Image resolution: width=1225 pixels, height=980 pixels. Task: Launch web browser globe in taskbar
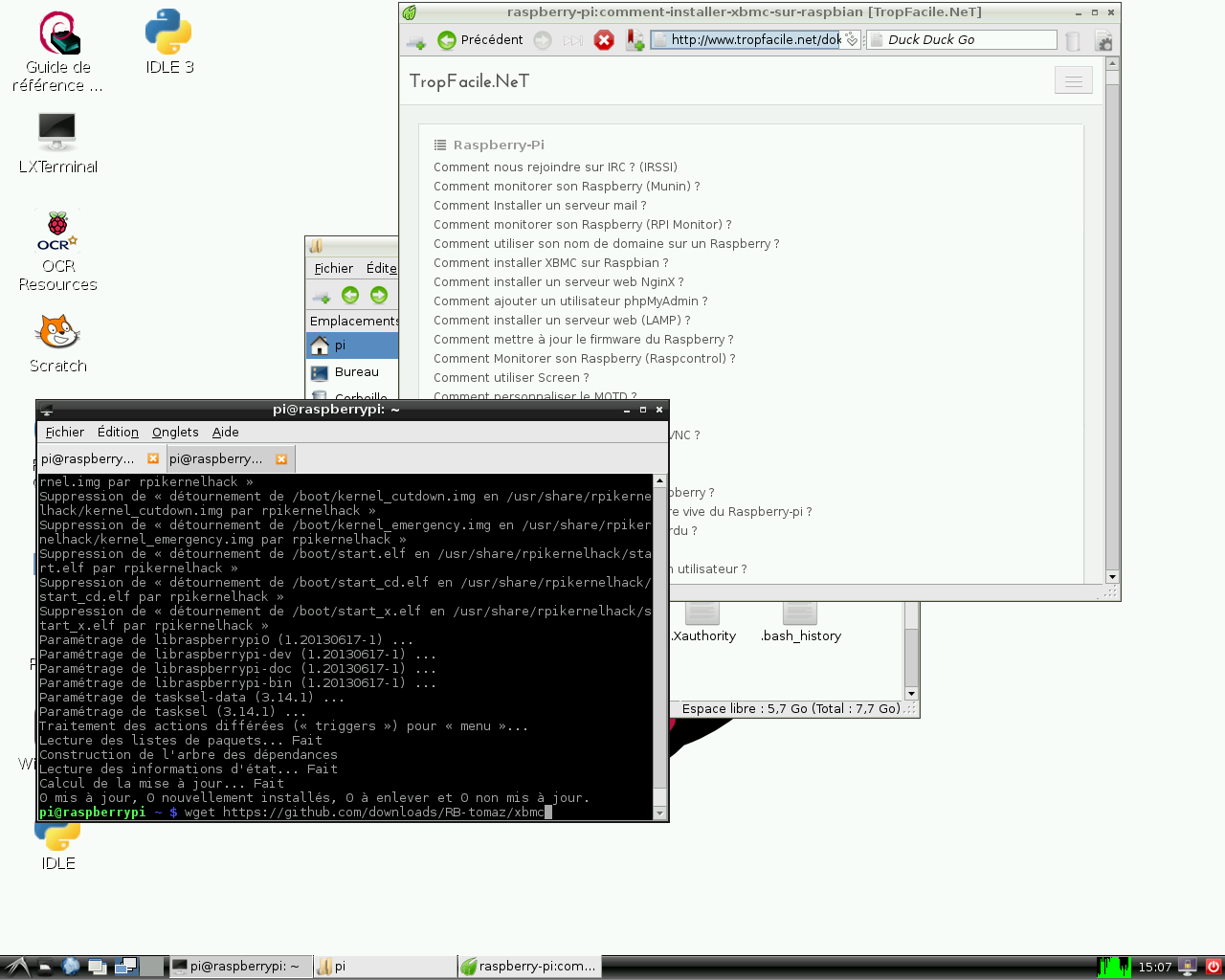(x=71, y=967)
